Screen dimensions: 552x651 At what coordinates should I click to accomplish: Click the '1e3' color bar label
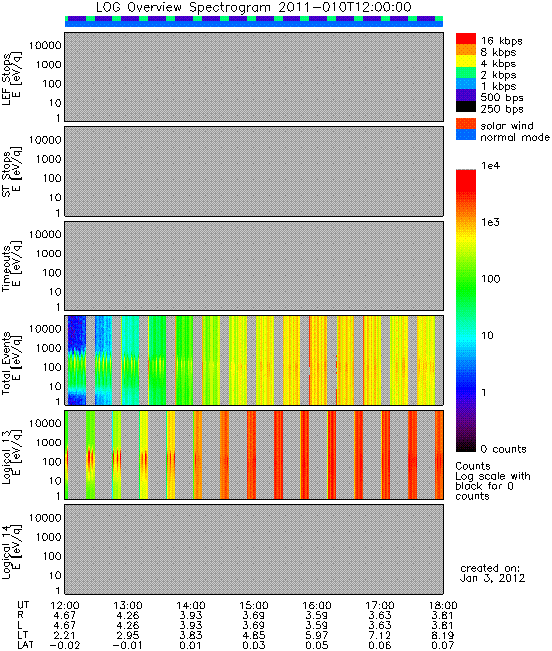(x=491, y=222)
